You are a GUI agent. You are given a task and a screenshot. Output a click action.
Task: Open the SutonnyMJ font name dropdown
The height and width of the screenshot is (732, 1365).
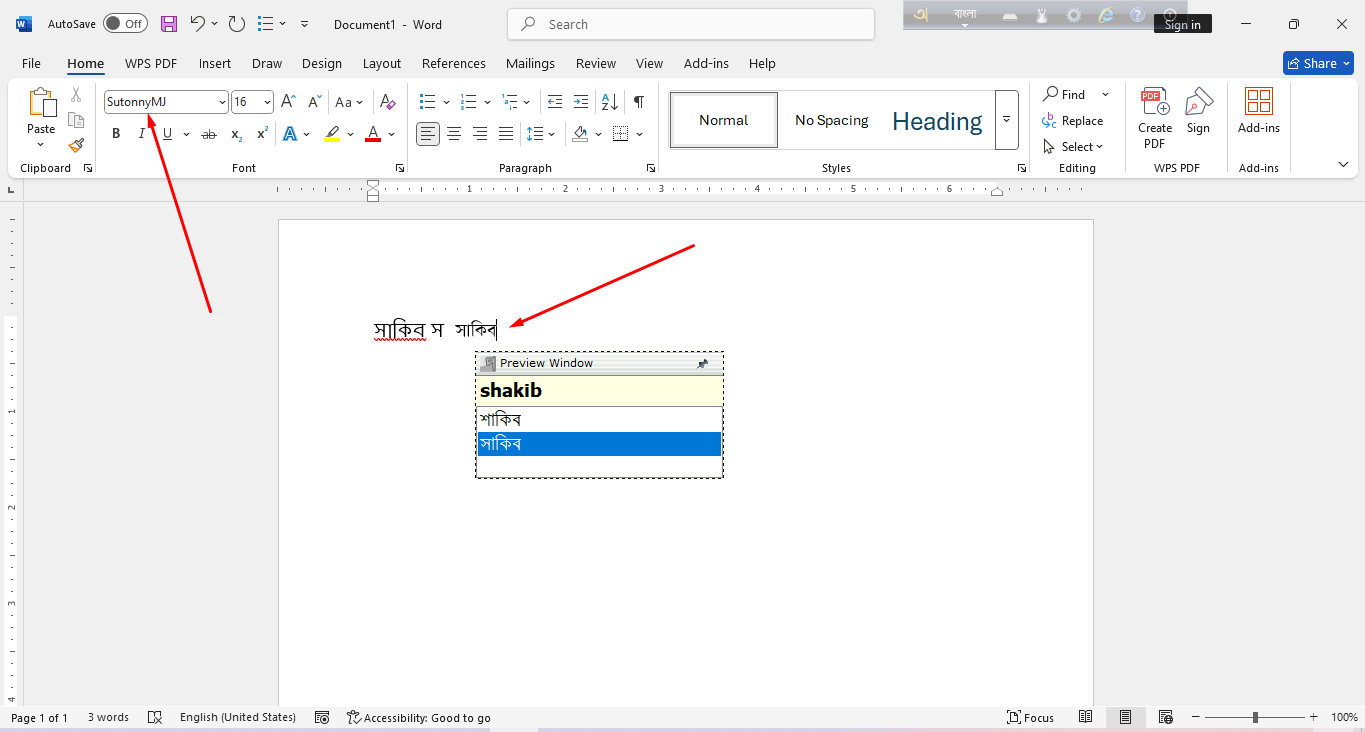click(222, 102)
